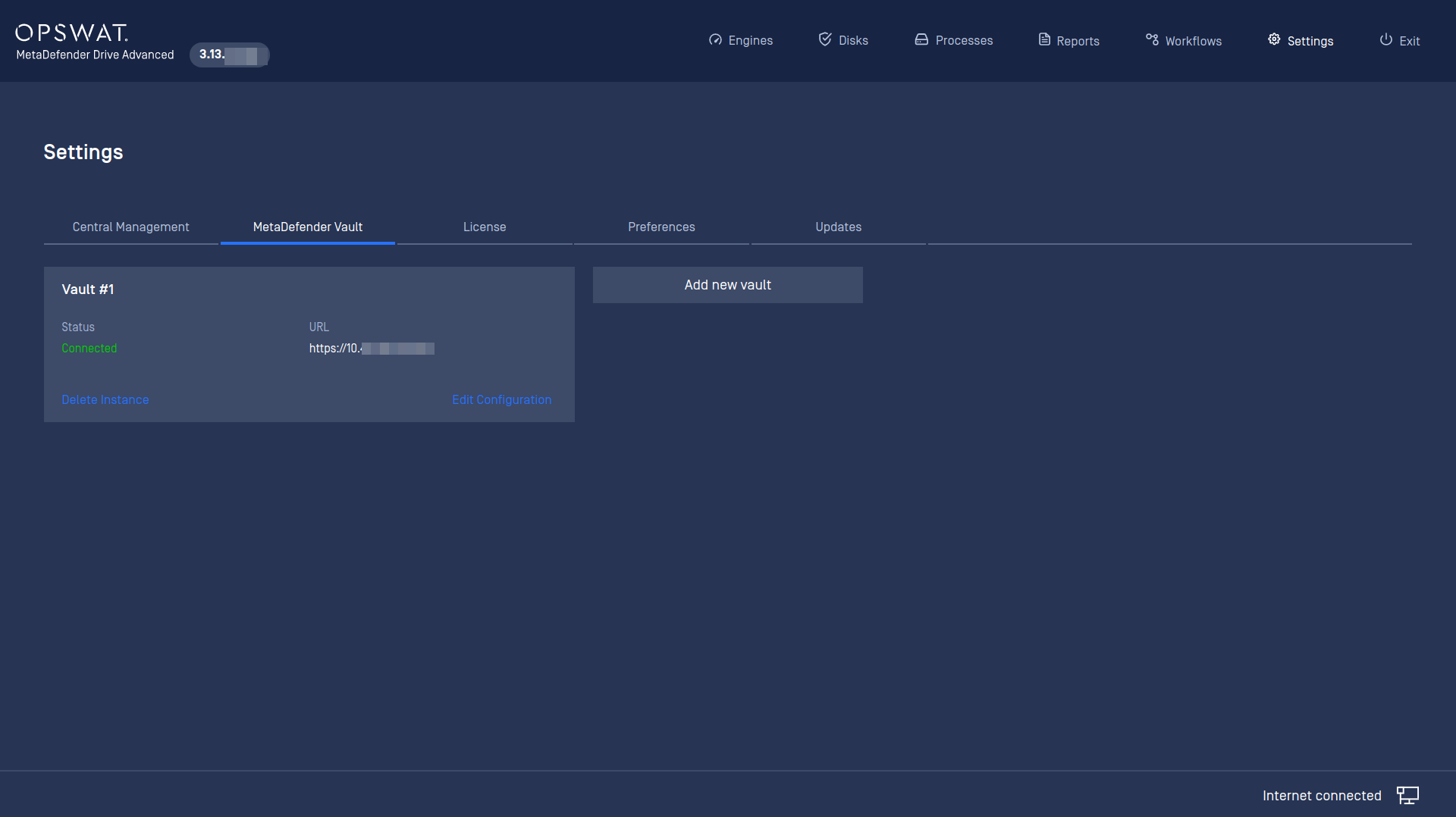Switch to the Updates tab
The height and width of the screenshot is (817, 1456).
tap(838, 227)
